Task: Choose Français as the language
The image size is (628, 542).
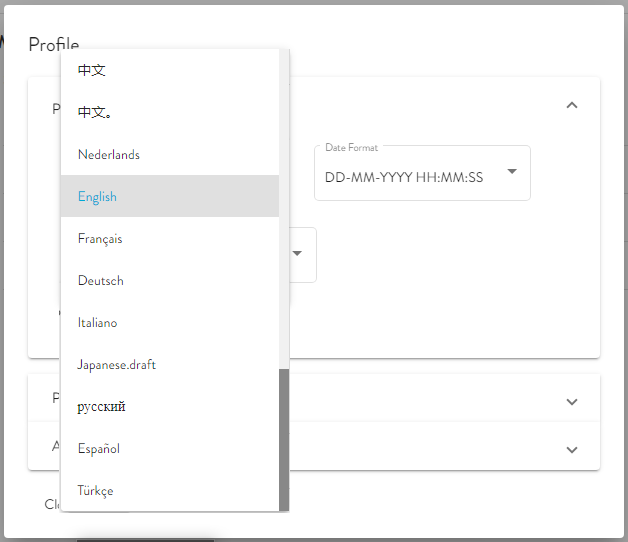Action: (100, 239)
